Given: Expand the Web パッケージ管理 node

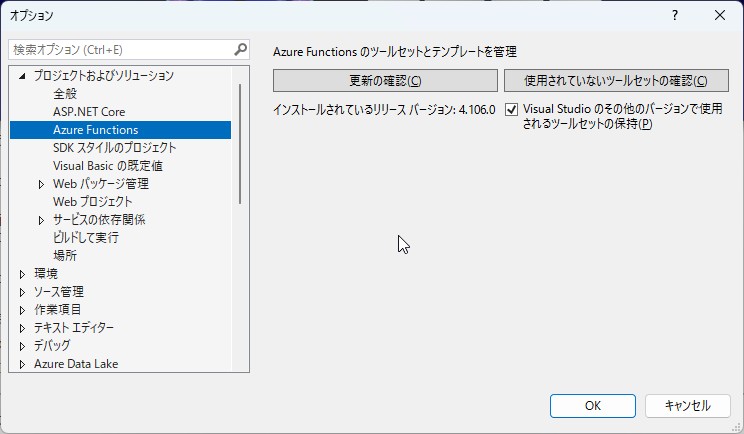Looking at the screenshot, I should tap(41, 184).
